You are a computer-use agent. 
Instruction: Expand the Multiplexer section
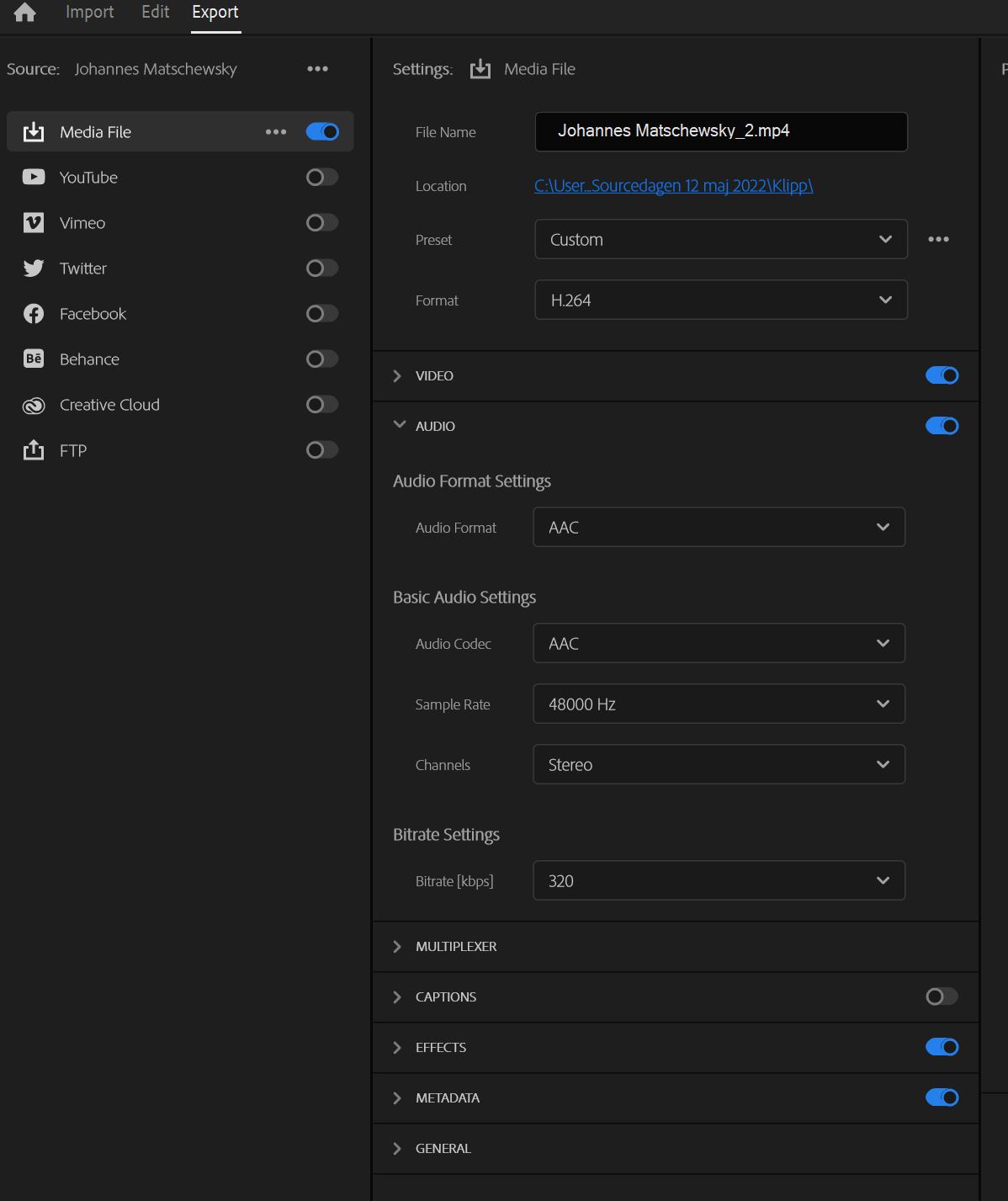click(397, 946)
